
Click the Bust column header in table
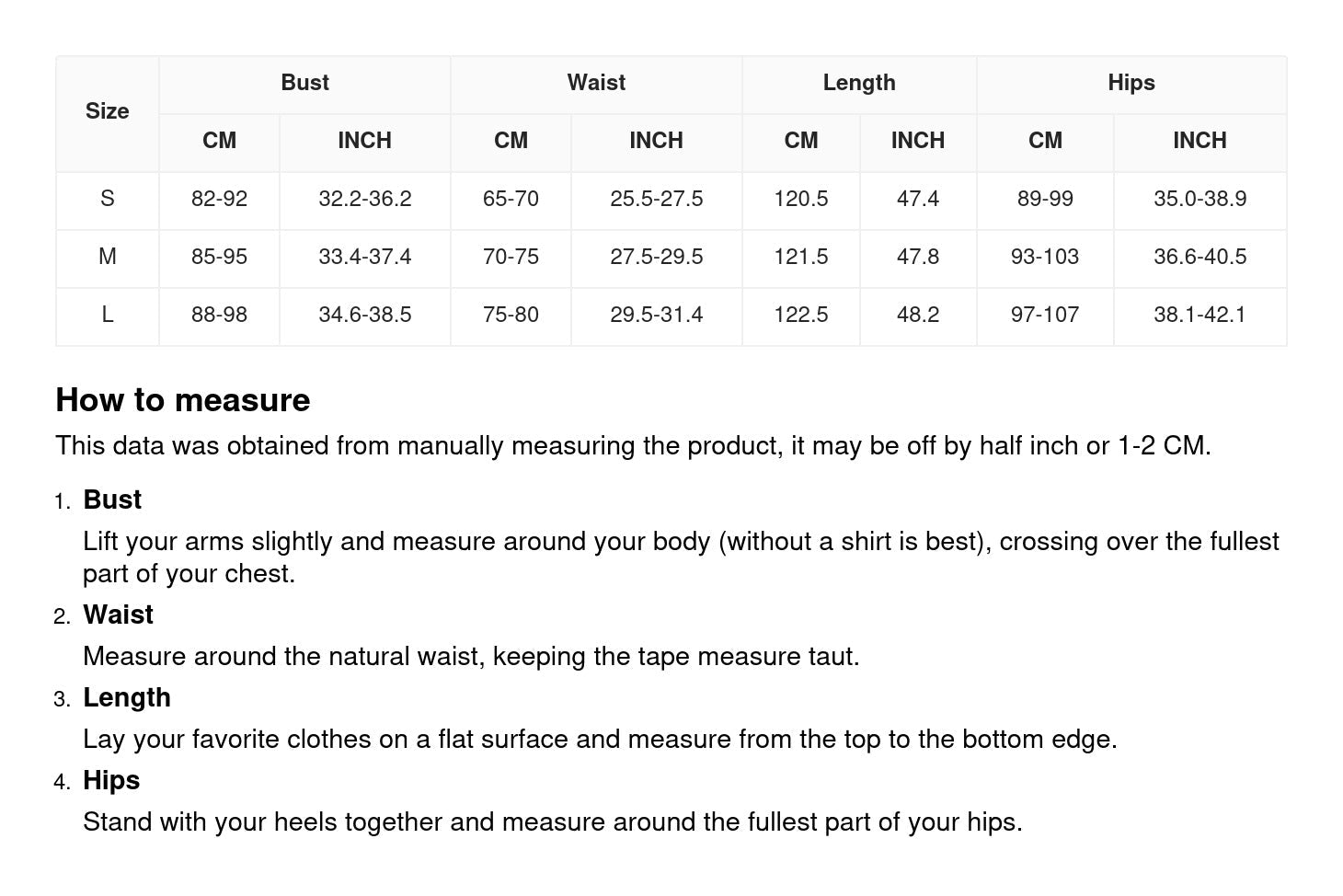(x=304, y=83)
